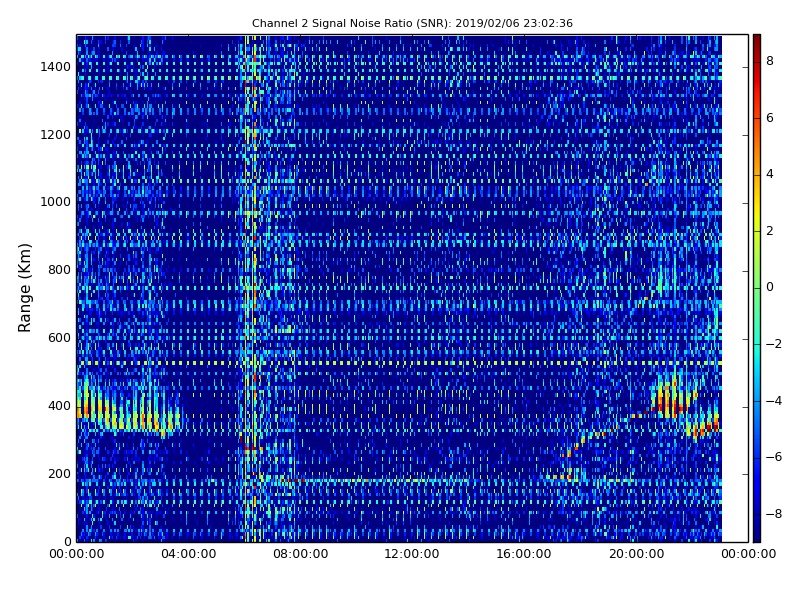
Task: Click the colorbar label 0
Action: point(770,287)
